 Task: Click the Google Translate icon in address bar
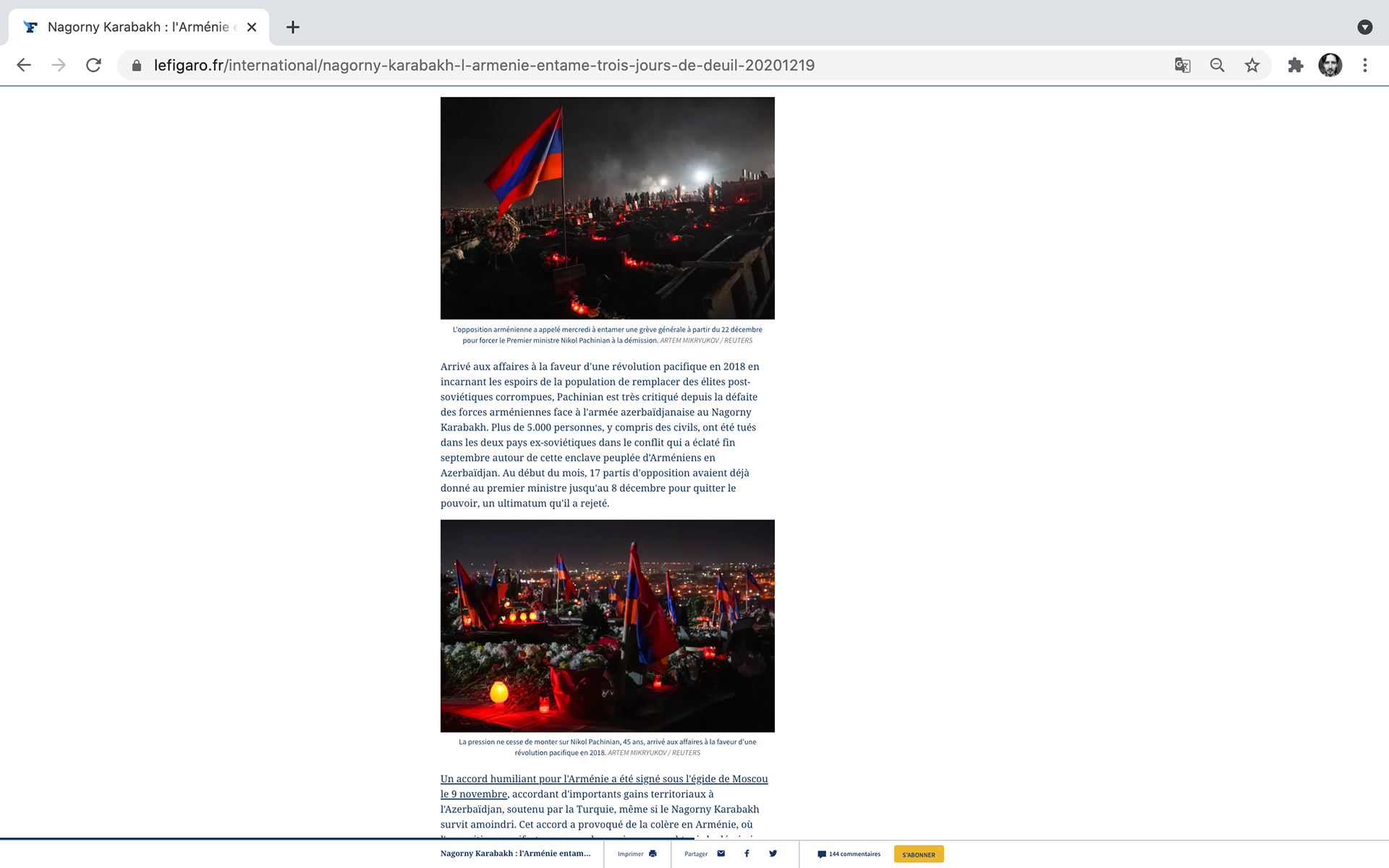1182,65
